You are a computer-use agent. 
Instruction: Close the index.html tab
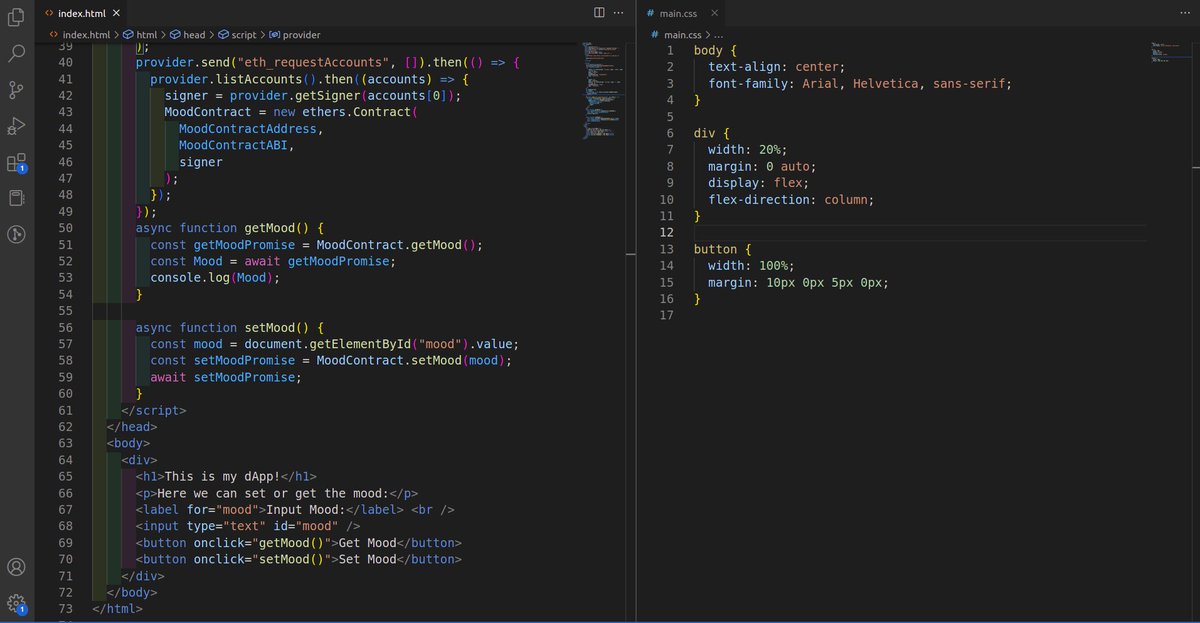(116, 13)
